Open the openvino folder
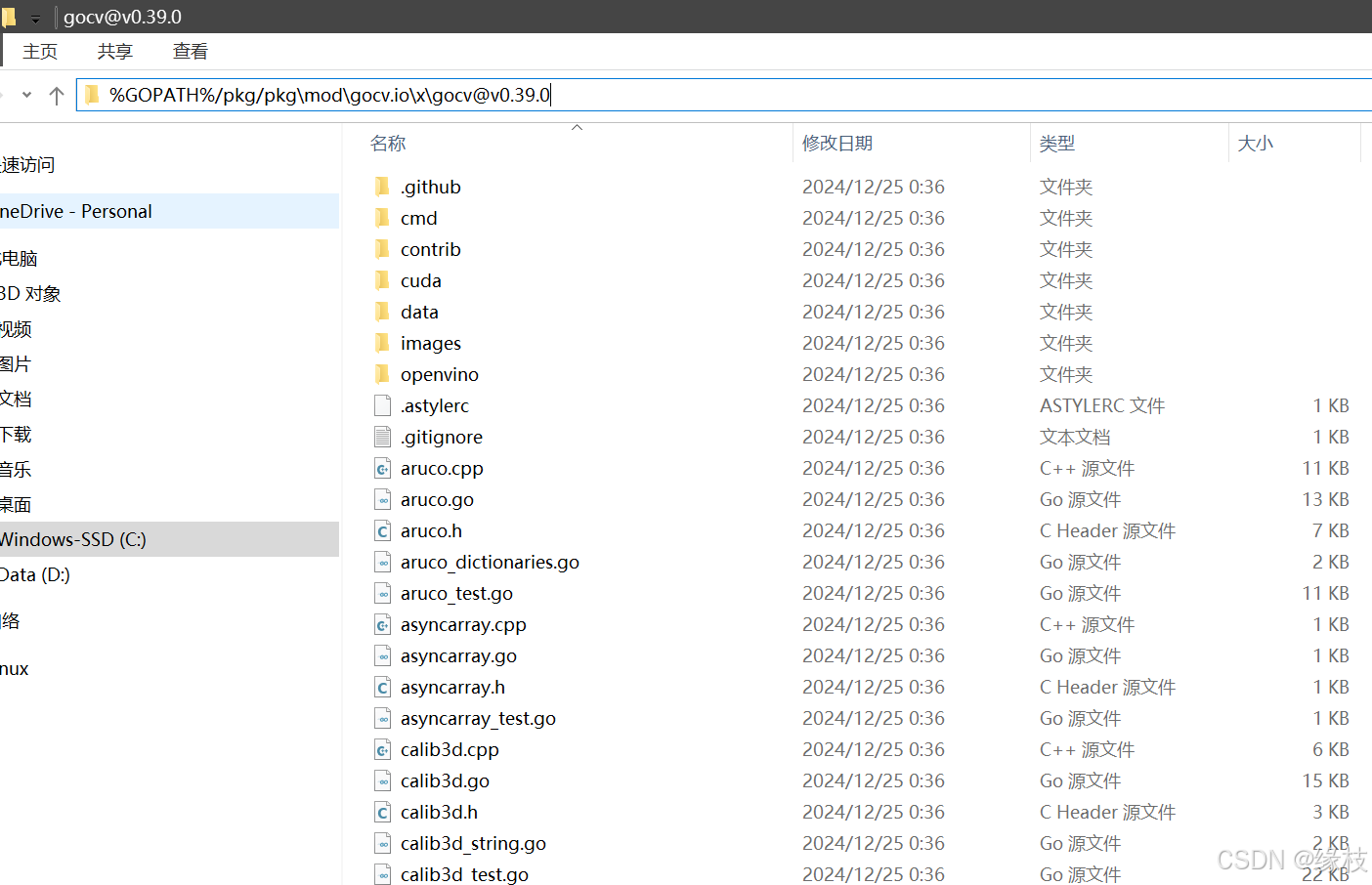The width and height of the screenshot is (1372, 885). pos(440,374)
